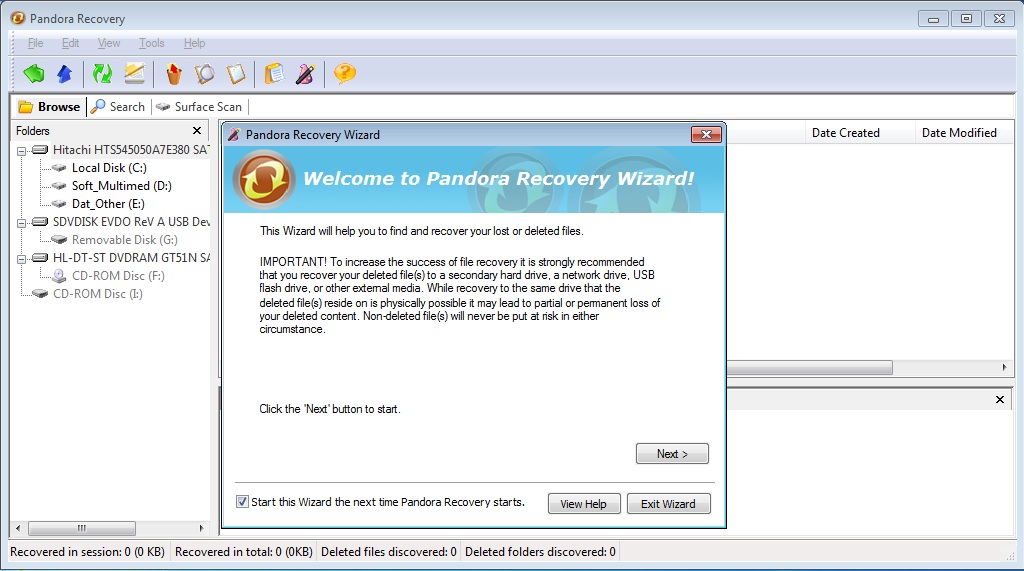
Task: Click the SDVDISK USB device icon
Action: tap(40, 221)
